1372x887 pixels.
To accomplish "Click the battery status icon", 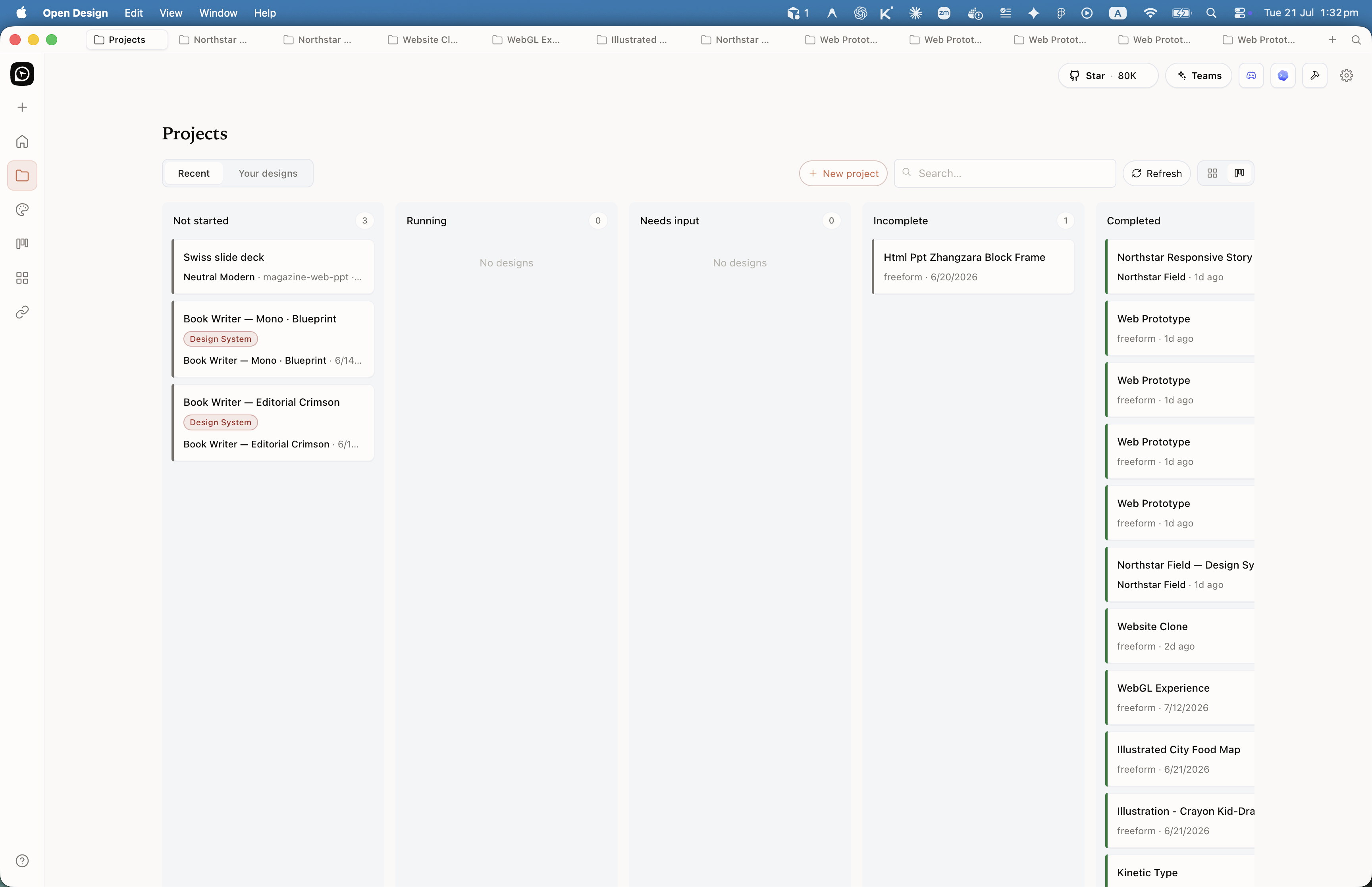I will tap(1181, 13).
